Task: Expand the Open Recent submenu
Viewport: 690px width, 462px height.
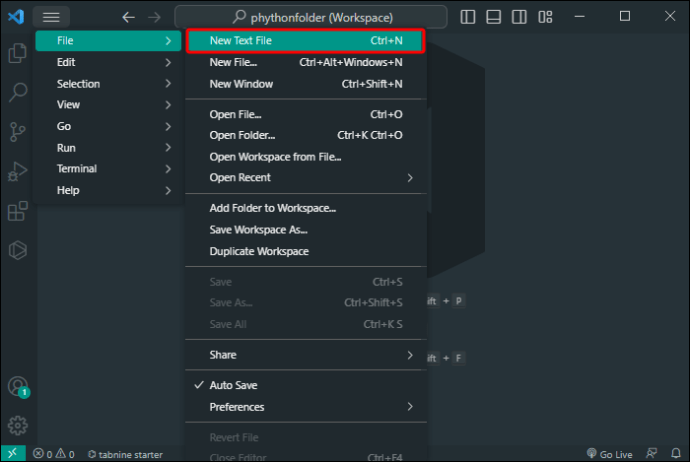Action: (306, 177)
